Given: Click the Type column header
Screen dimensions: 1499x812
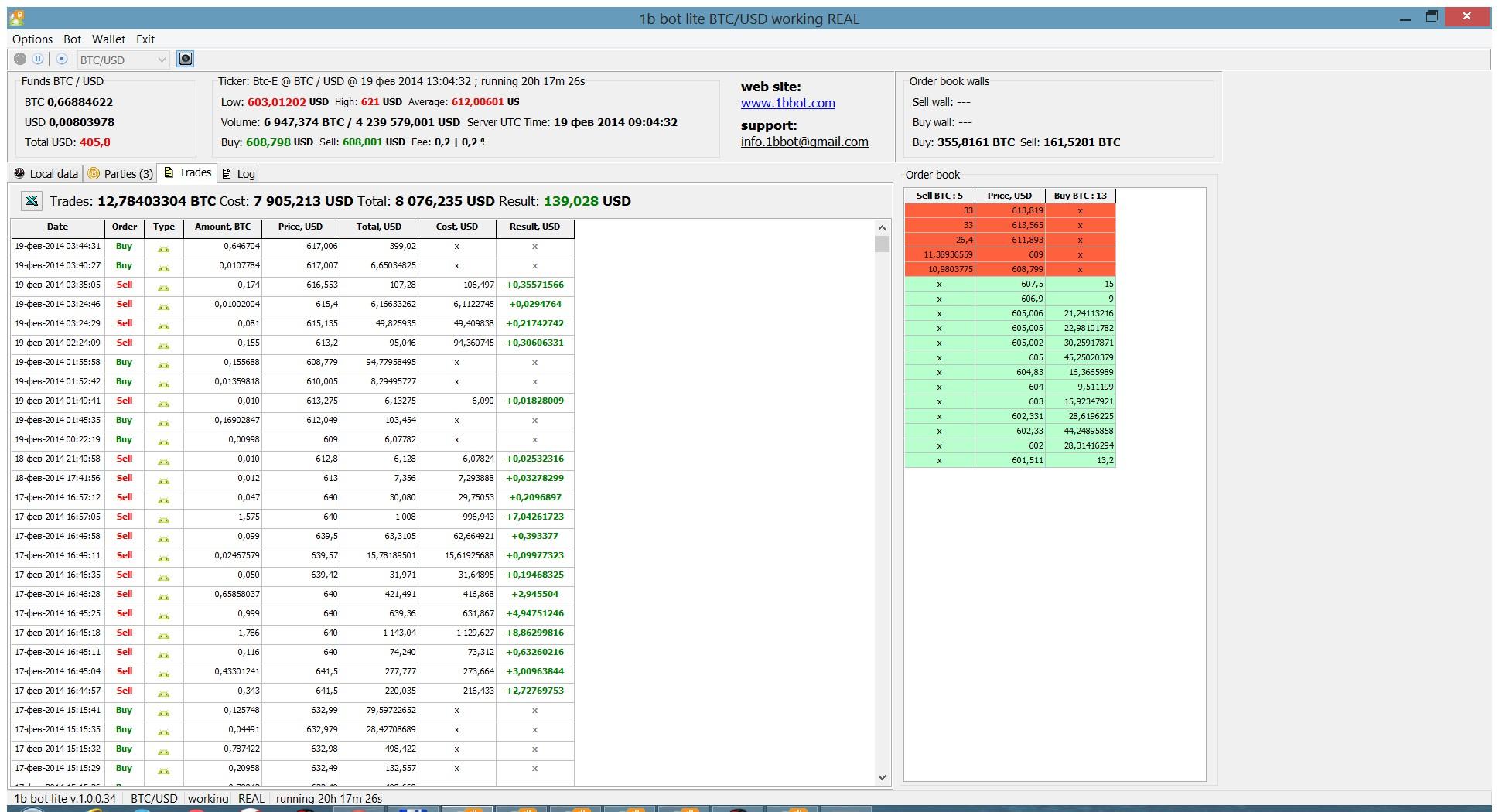Looking at the screenshot, I should 164,227.
